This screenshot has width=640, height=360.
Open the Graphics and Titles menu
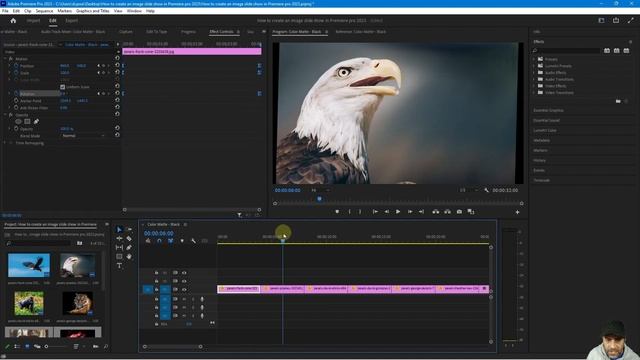point(93,11)
